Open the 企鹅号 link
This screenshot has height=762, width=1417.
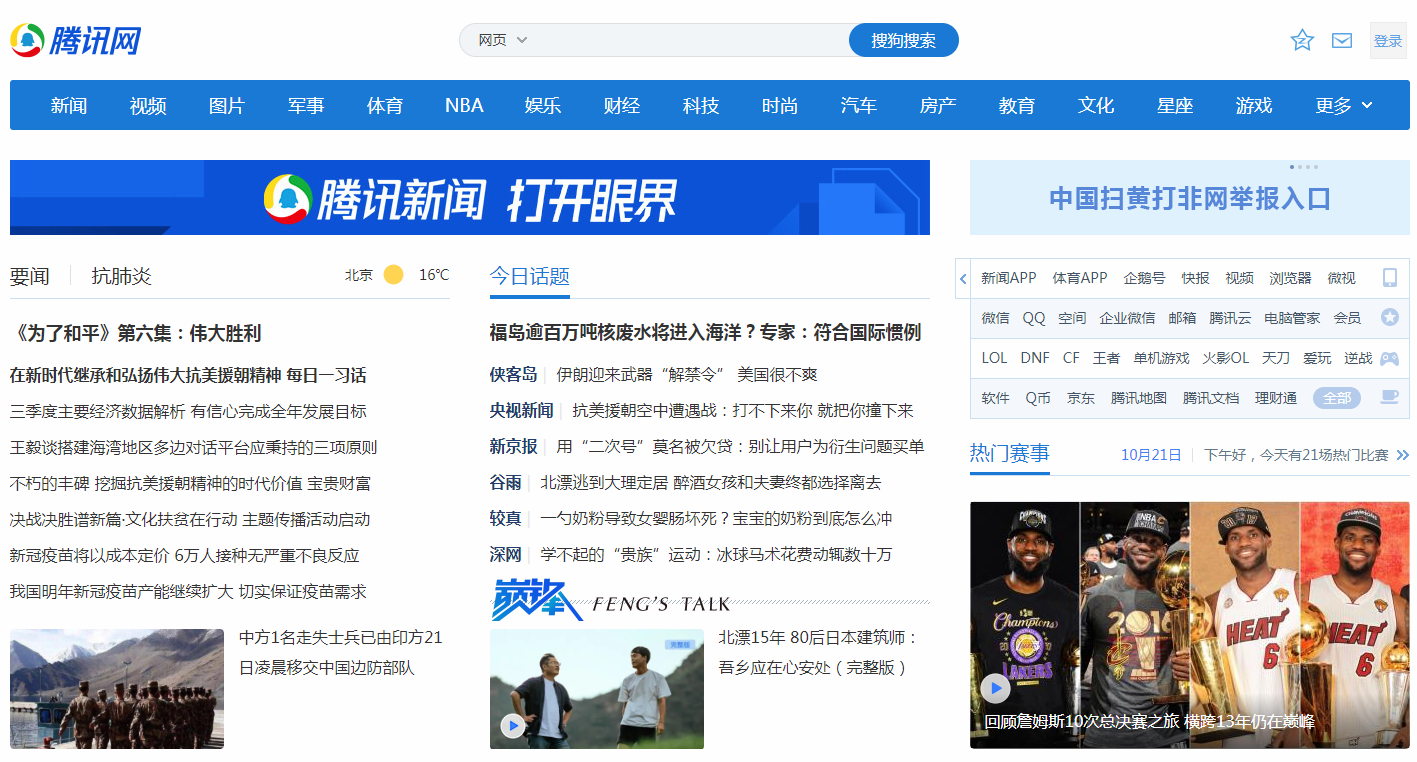click(1144, 278)
